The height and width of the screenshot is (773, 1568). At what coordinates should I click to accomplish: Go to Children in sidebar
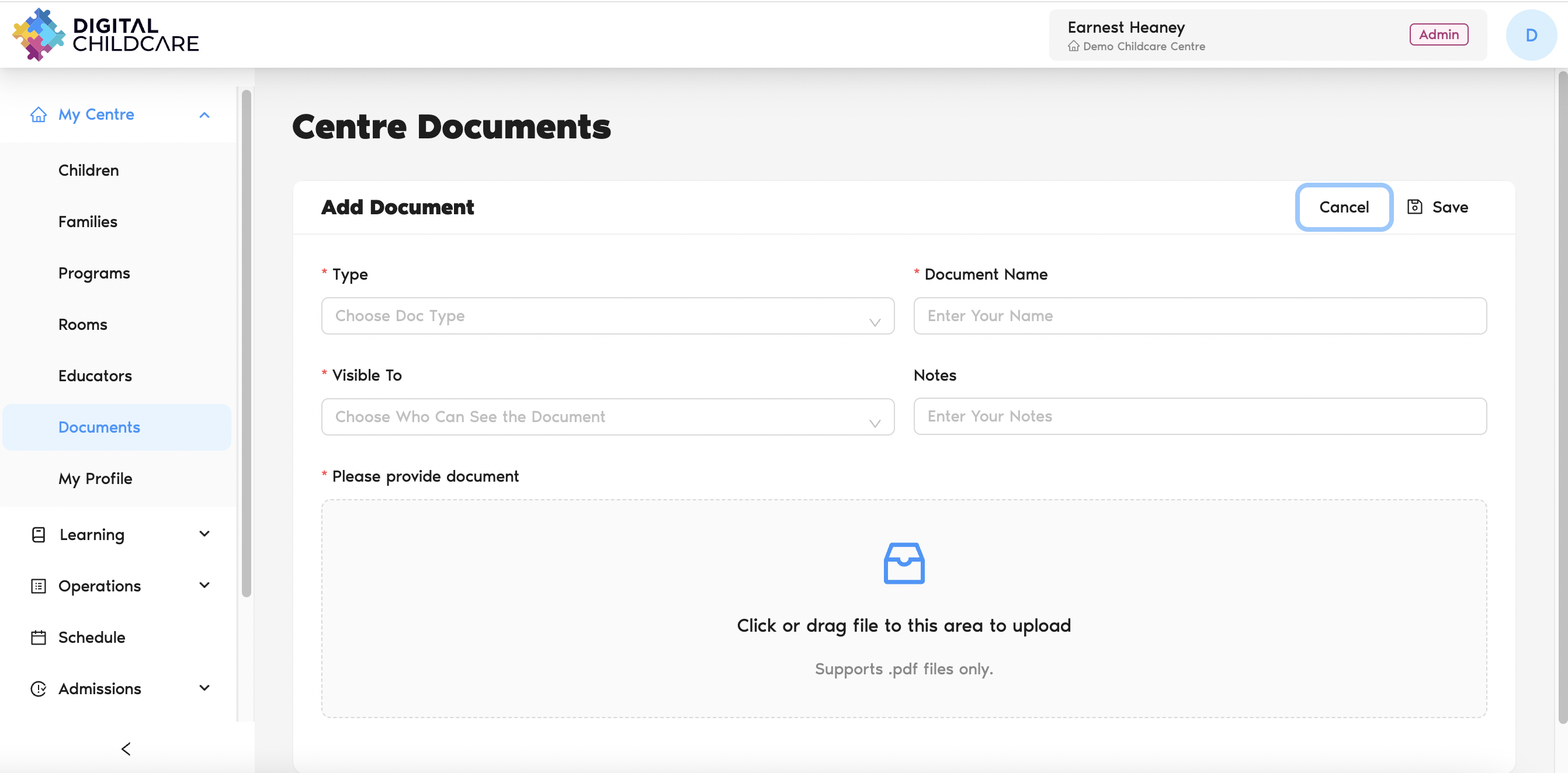coord(88,170)
